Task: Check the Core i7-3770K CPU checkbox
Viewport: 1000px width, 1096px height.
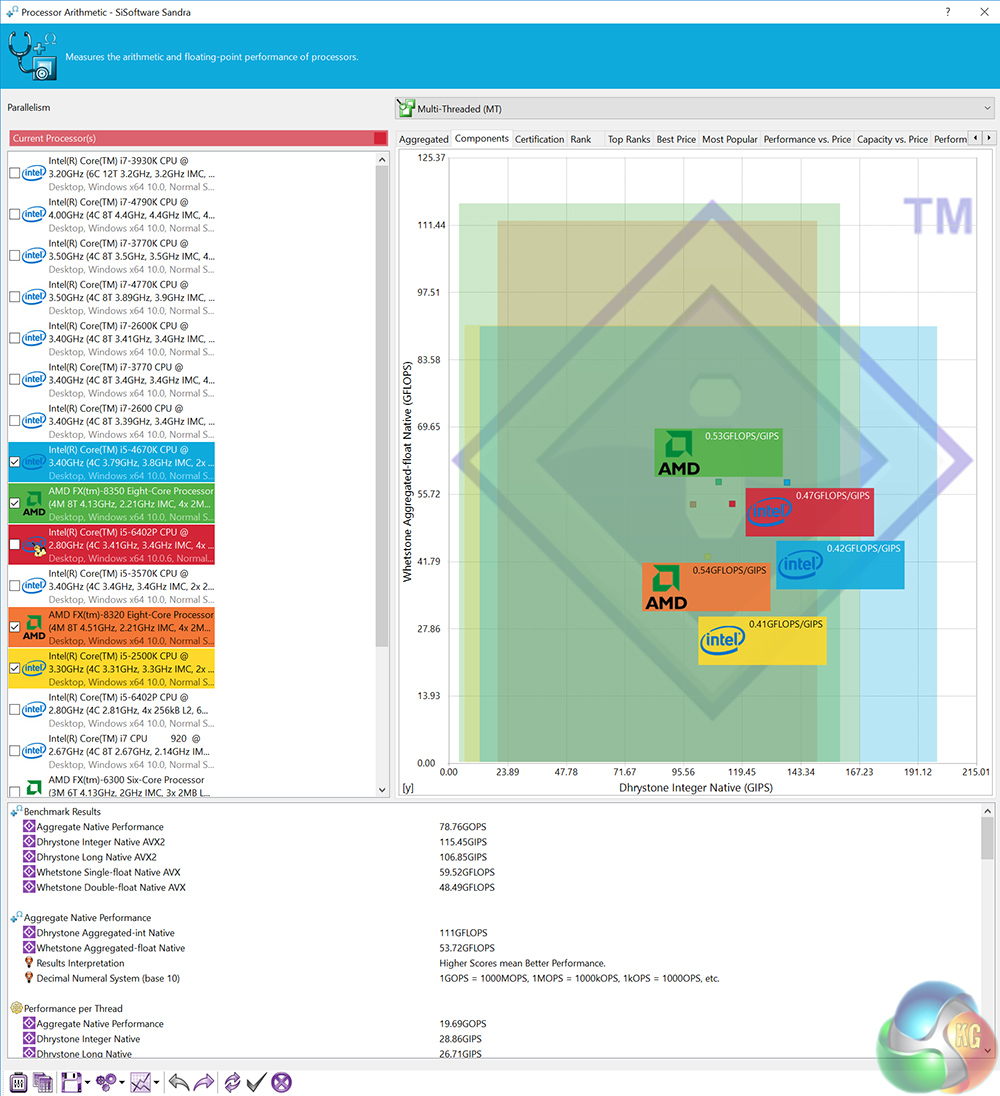Action: 15,256
